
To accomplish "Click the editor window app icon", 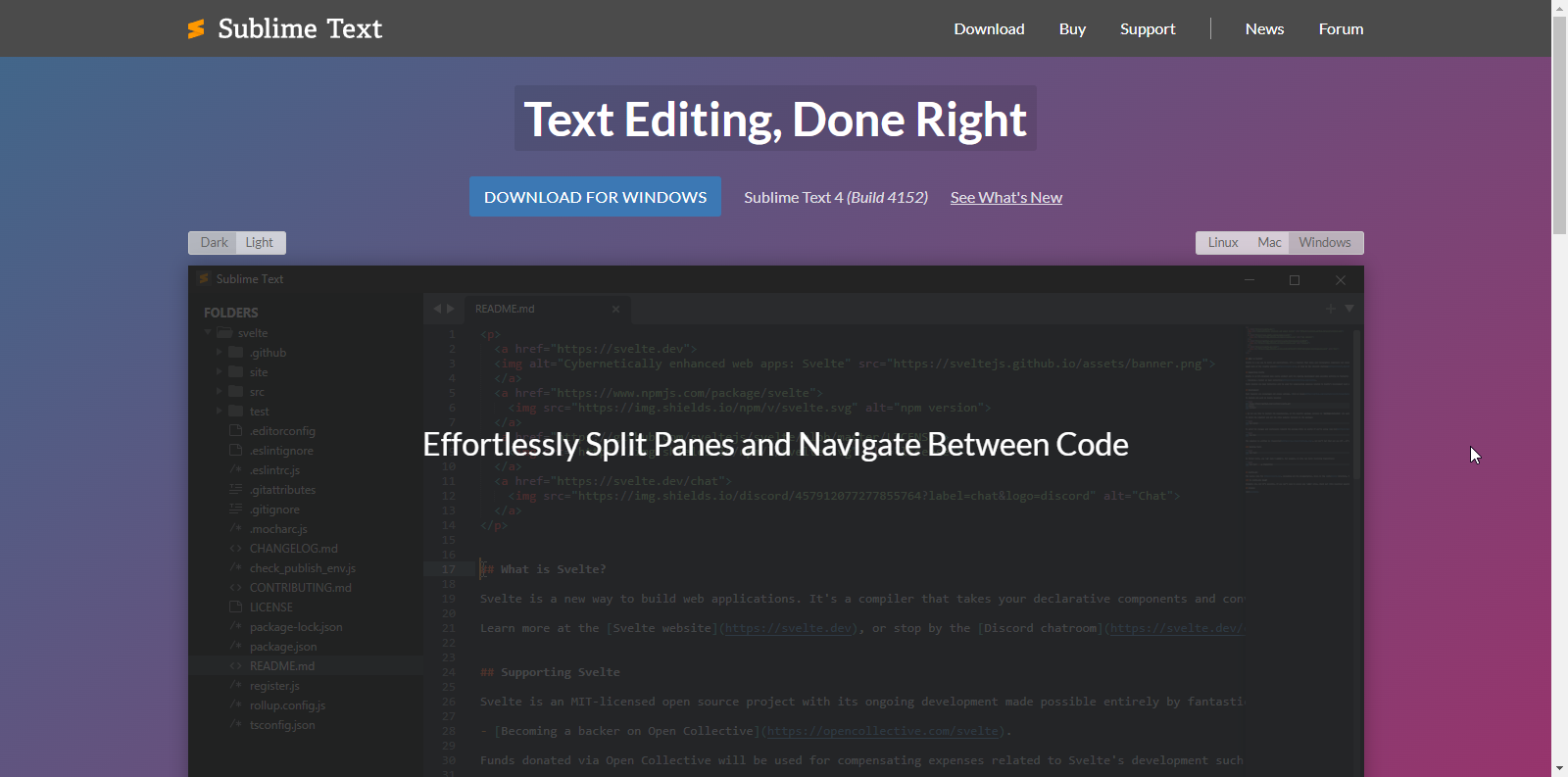I will pyautogui.click(x=204, y=279).
